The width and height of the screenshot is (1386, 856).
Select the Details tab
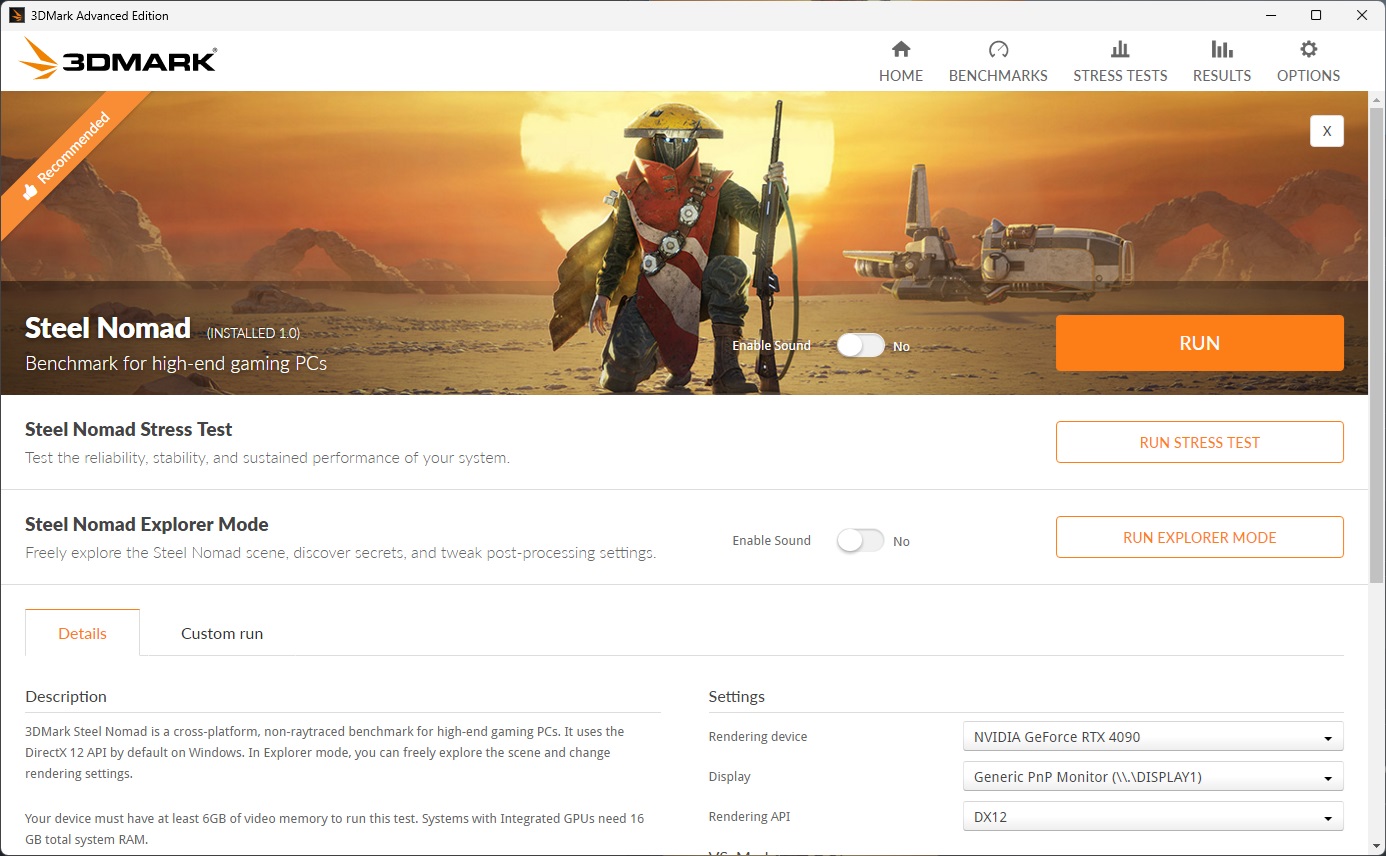point(82,633)
